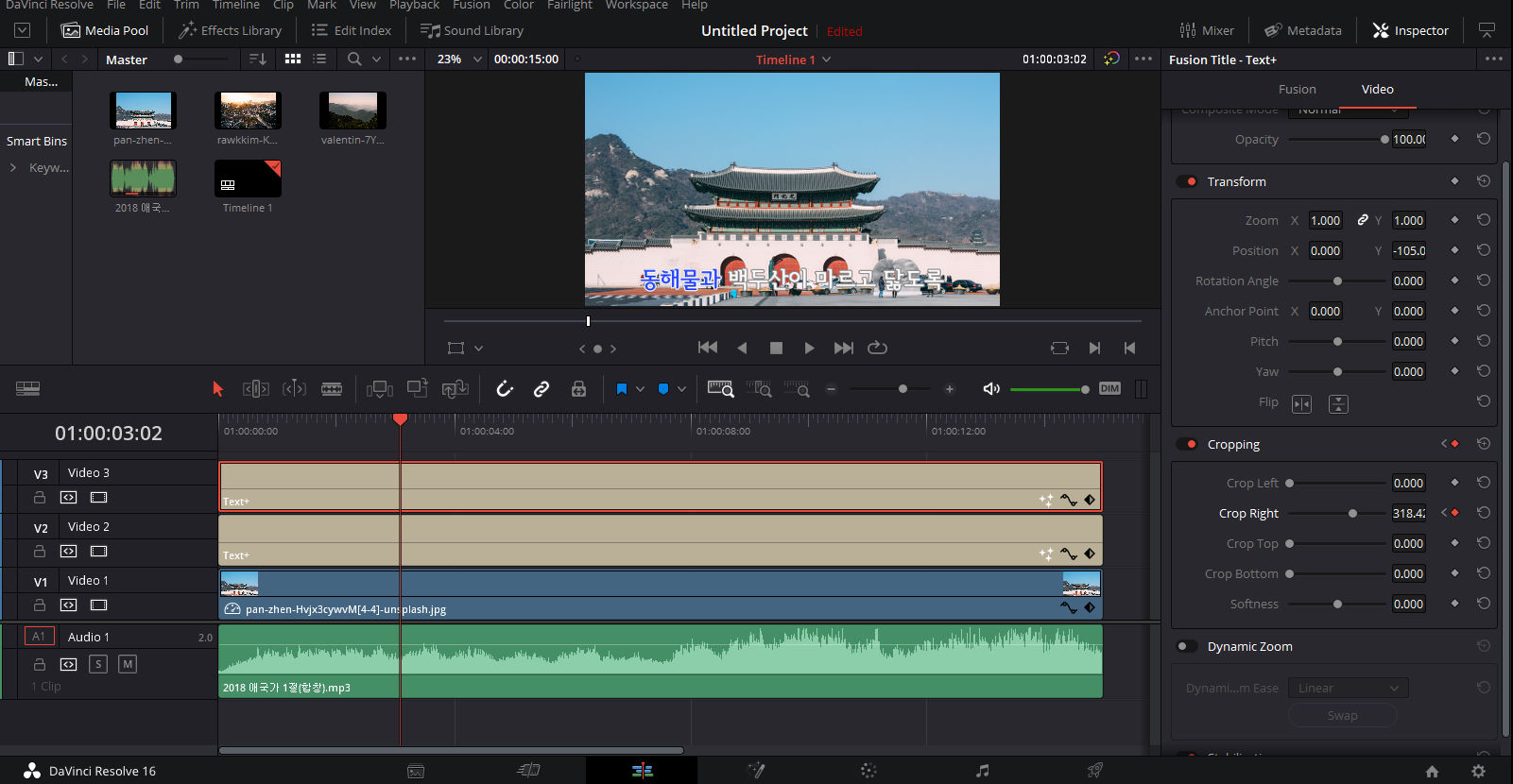Image resolution: width=1513 pixels, height=784 pixels.
Task: Open the Workspace menu
Action: [636, 5]
